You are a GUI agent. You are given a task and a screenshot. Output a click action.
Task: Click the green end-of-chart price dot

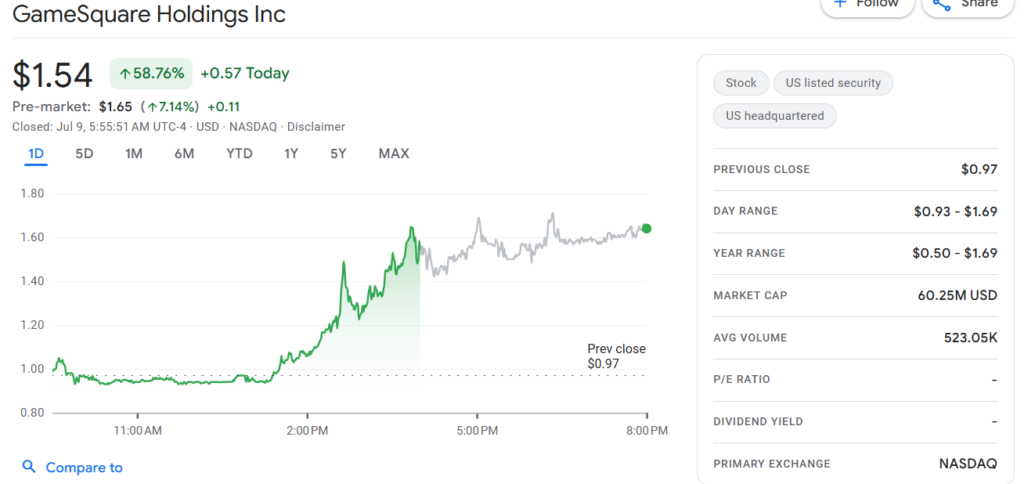[x=647, y=229]
